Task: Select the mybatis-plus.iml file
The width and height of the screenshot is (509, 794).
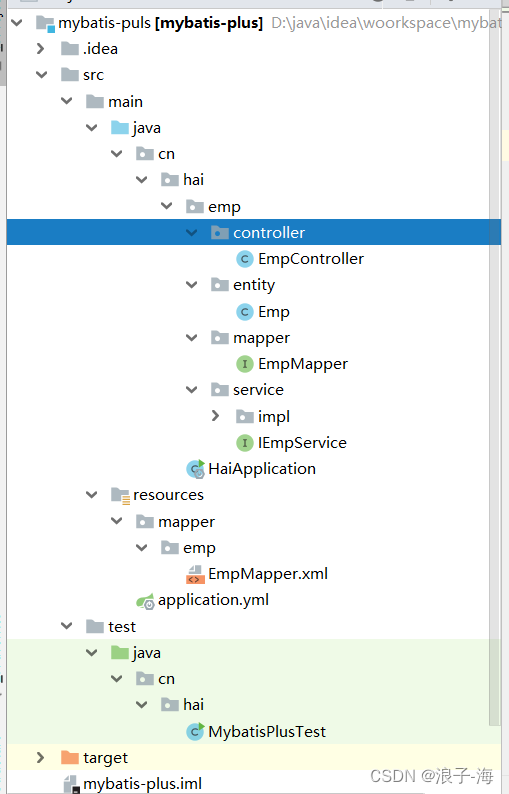Action: coord(142,784)
